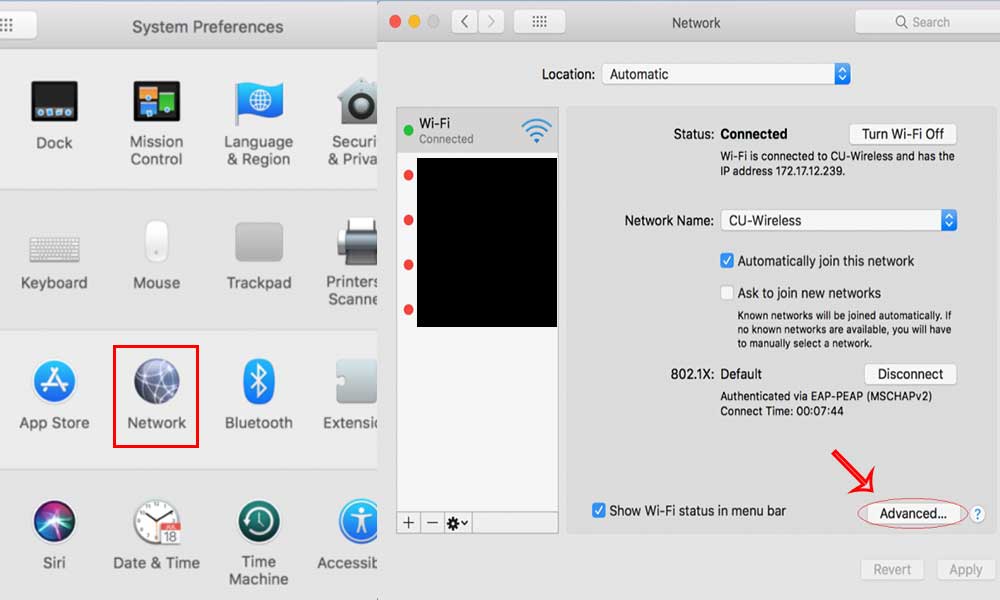Viewport: 1000px width, 600px height.
Task: Go forward with the right chevron button
Action: point(491,22)
